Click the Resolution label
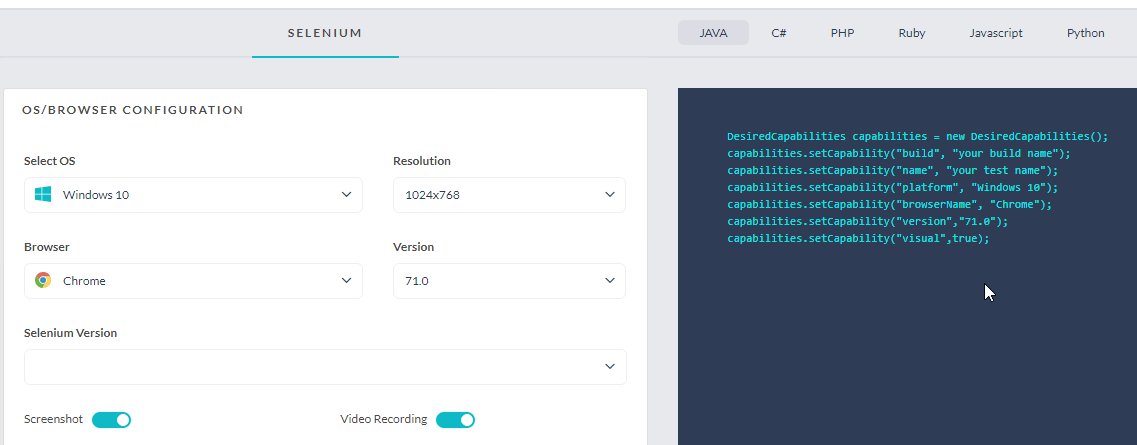Viewport: 1137px width, 445px height. pyautogui.click(x=421, y=161)
